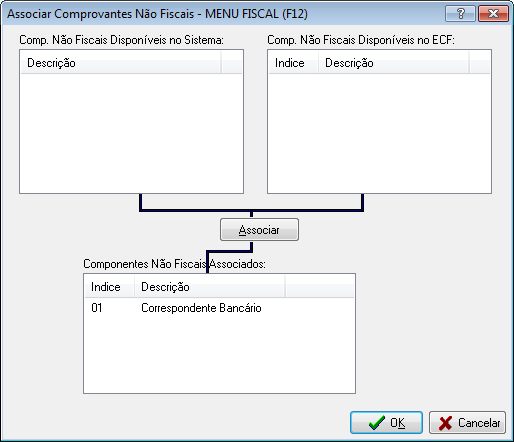514x442 pixels.
Task: Close the Associar Comprovantes dialog window
Action: [x=493, y=14]
